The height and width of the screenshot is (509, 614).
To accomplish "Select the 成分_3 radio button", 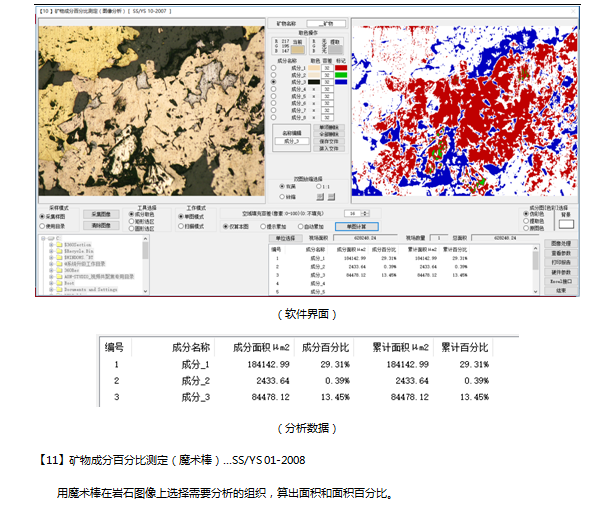I will point(275,81).
